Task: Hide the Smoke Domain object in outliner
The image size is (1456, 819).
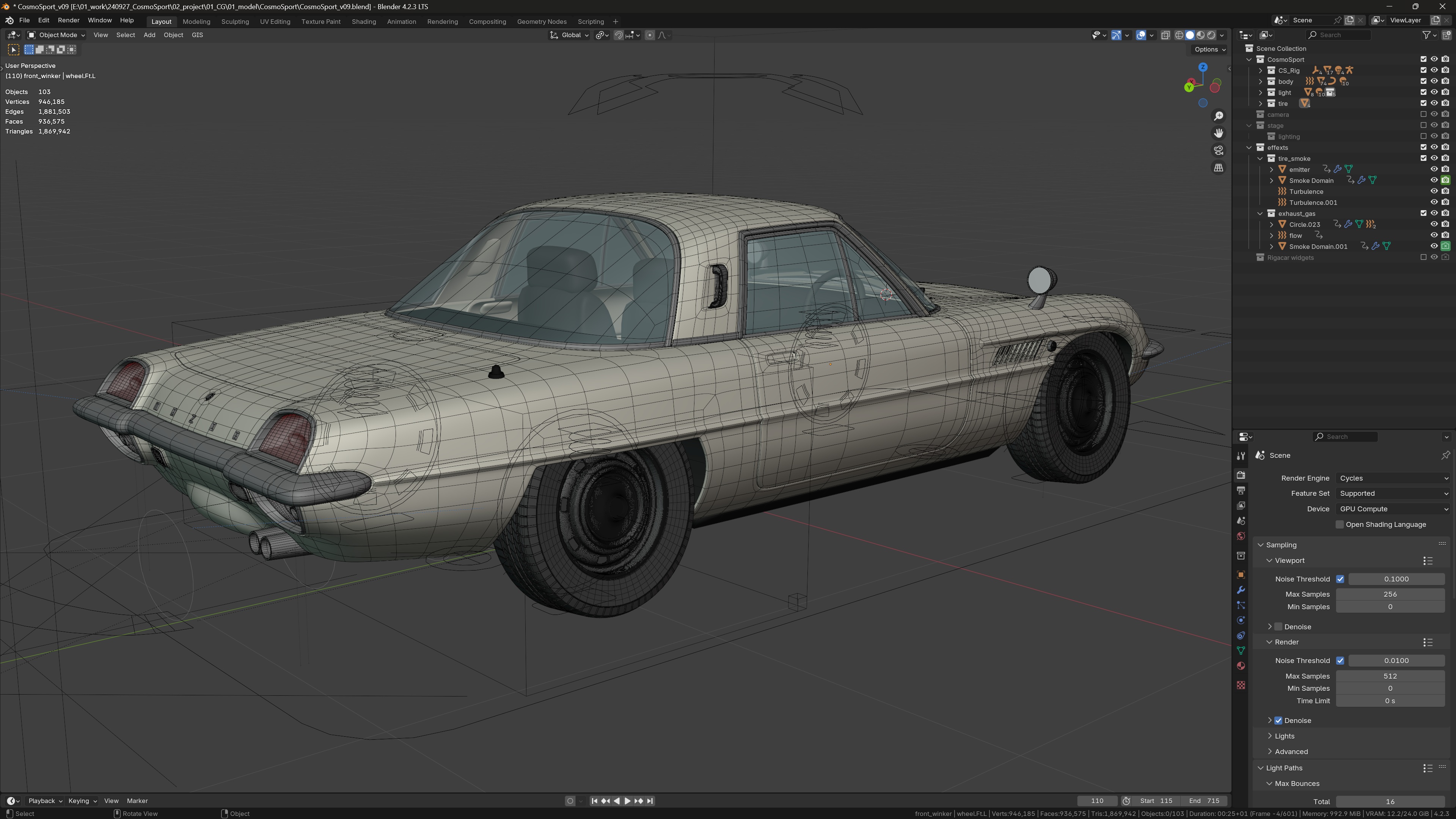Action: coord(1434,180)
